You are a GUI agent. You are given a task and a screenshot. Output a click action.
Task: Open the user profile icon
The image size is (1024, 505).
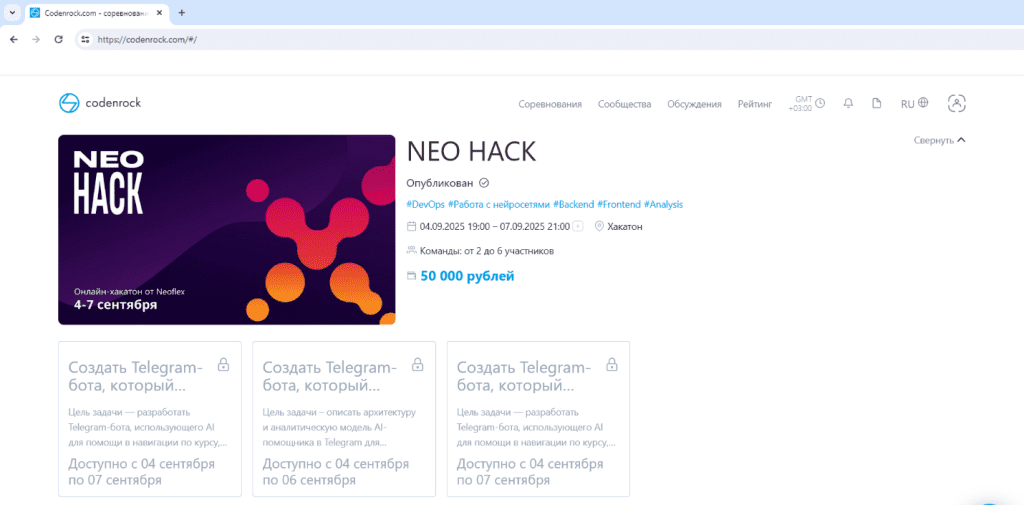coord(957,103)
